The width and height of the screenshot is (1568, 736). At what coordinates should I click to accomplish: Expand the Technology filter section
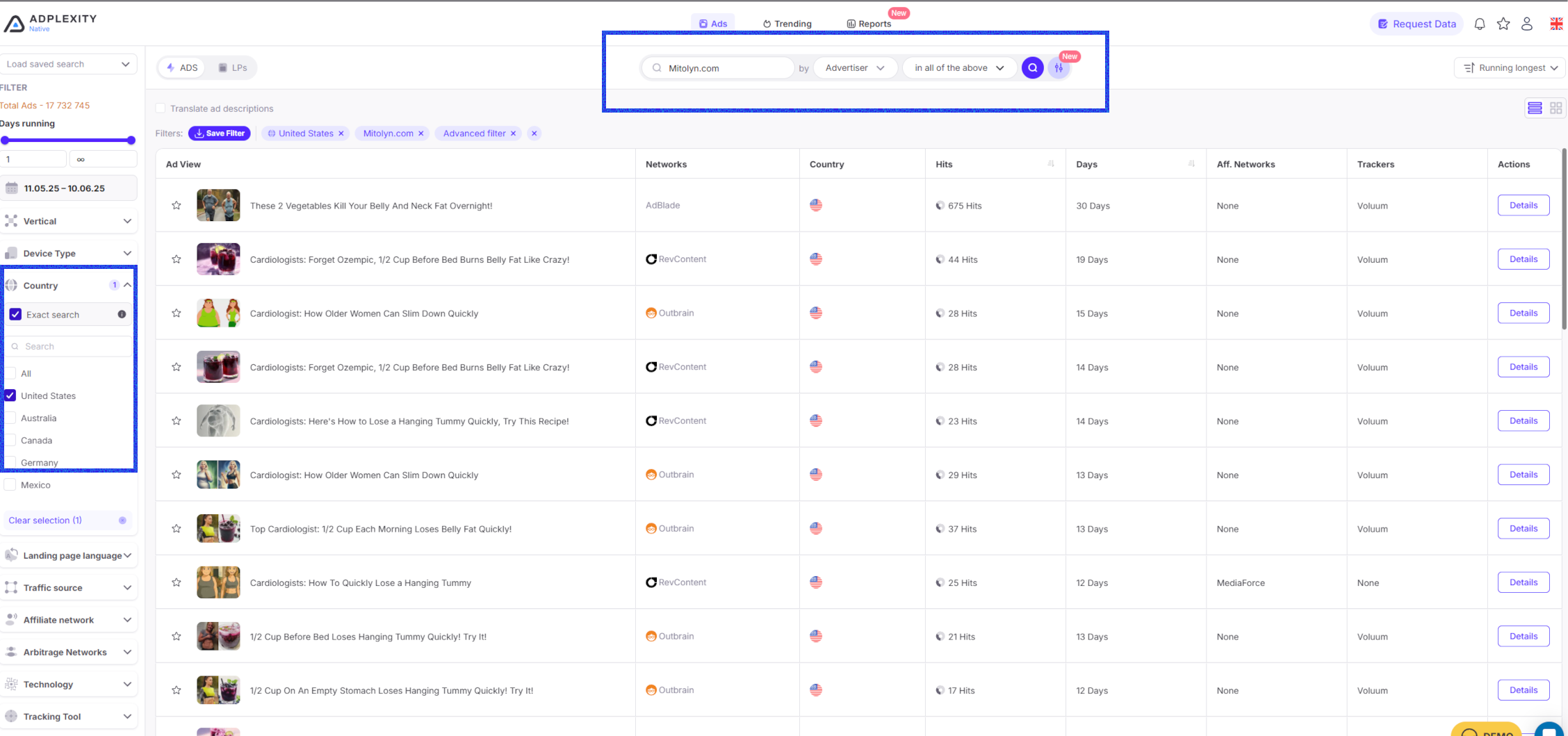coord(69,684)
